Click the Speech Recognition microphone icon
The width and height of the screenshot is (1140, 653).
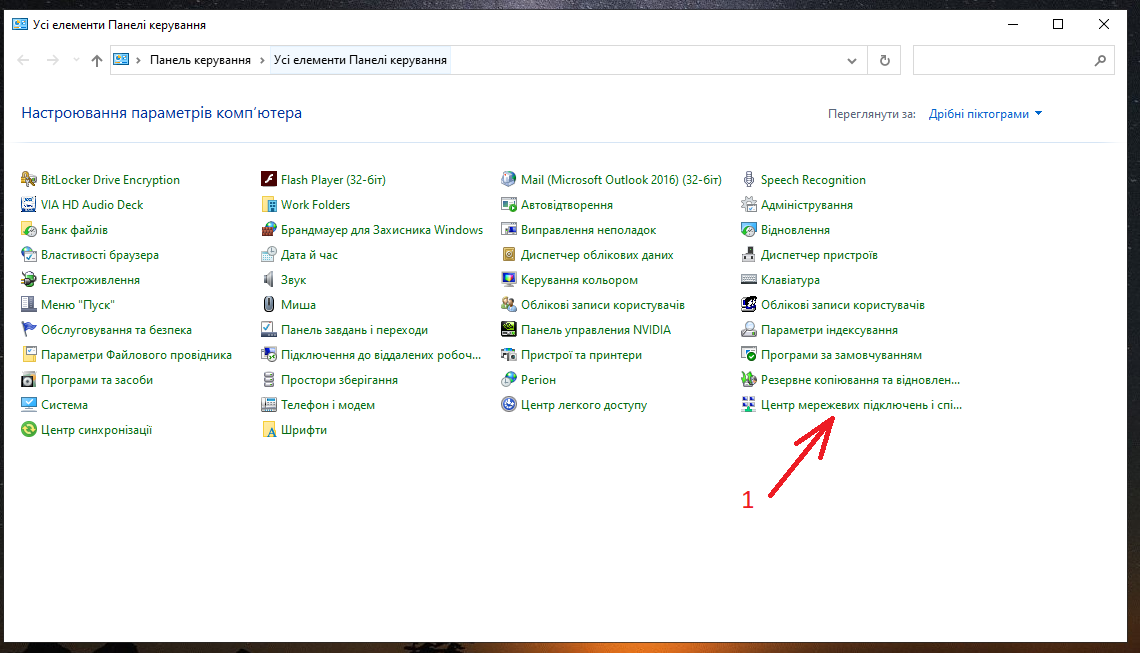[x=749, y=180]
